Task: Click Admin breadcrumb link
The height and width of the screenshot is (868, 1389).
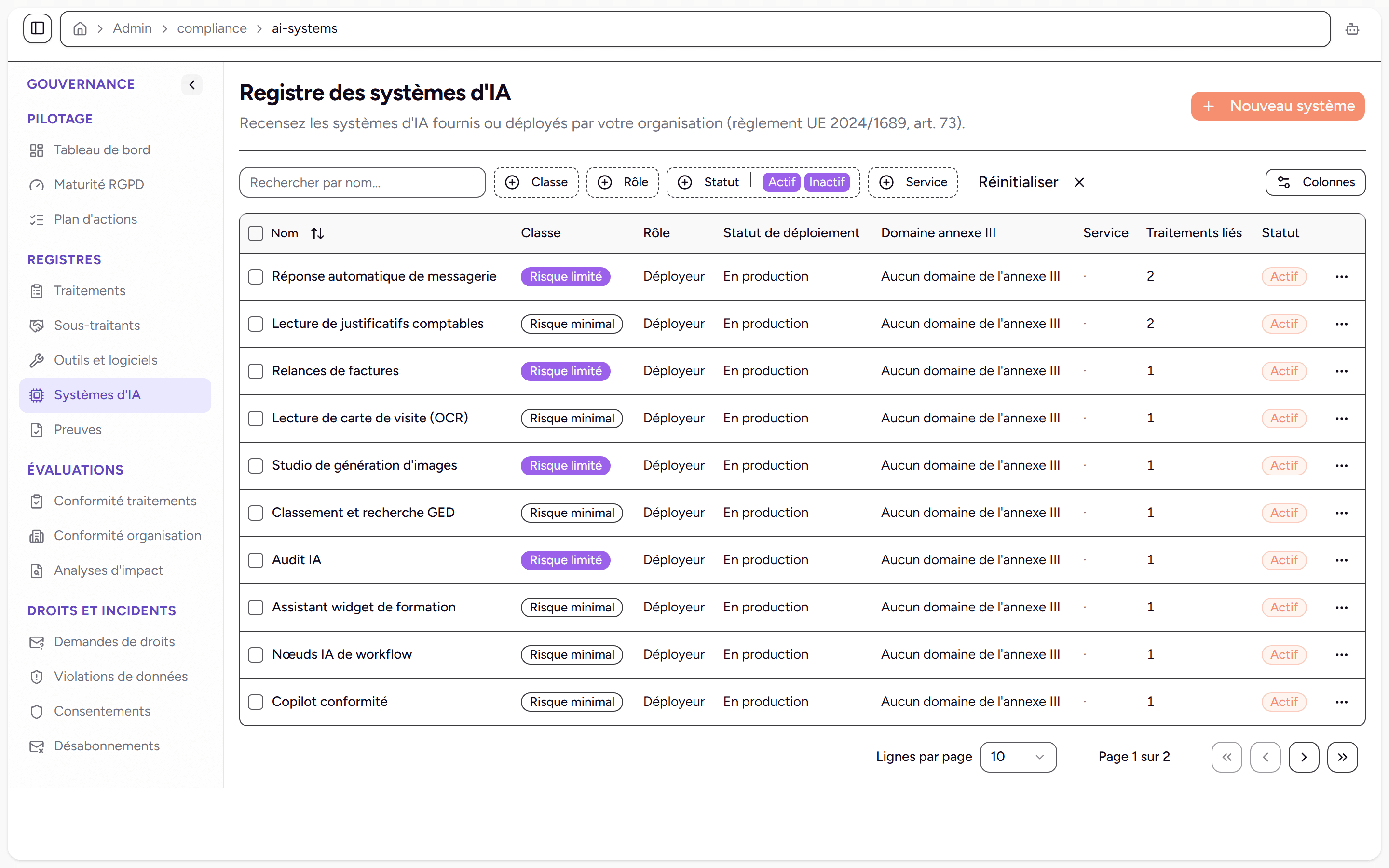Action: (133, 29)
